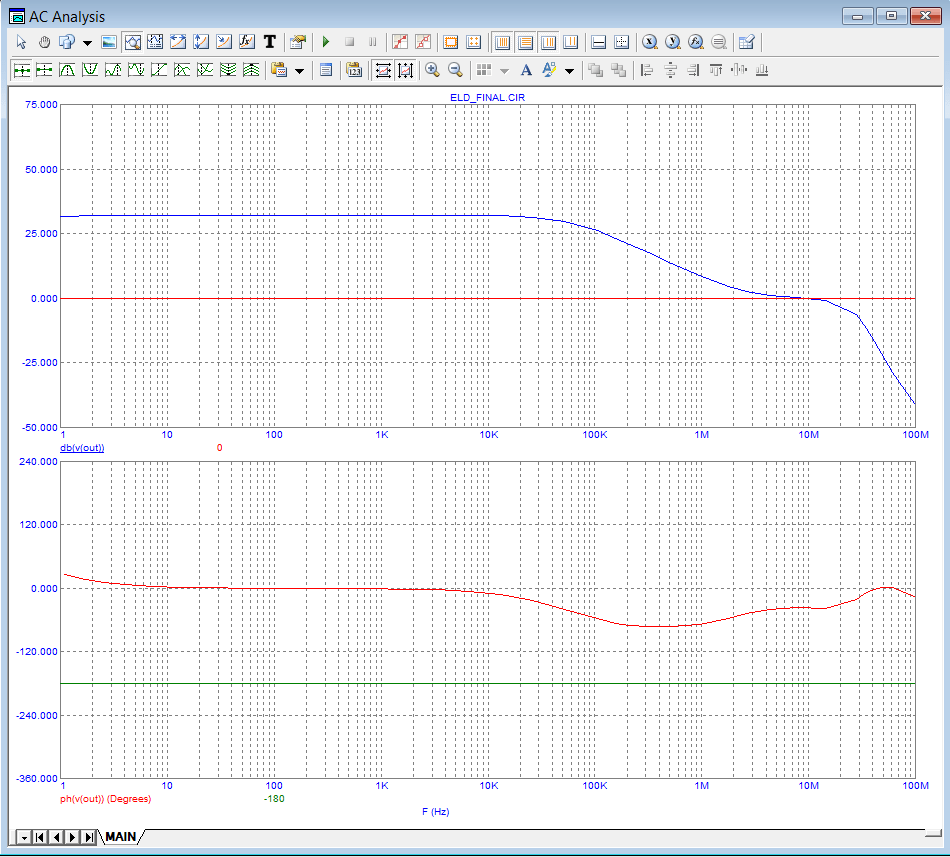The height and width of the screenshot is (857, 950).
Task: Select the second data point cursor mode icon
Action: 44,70
